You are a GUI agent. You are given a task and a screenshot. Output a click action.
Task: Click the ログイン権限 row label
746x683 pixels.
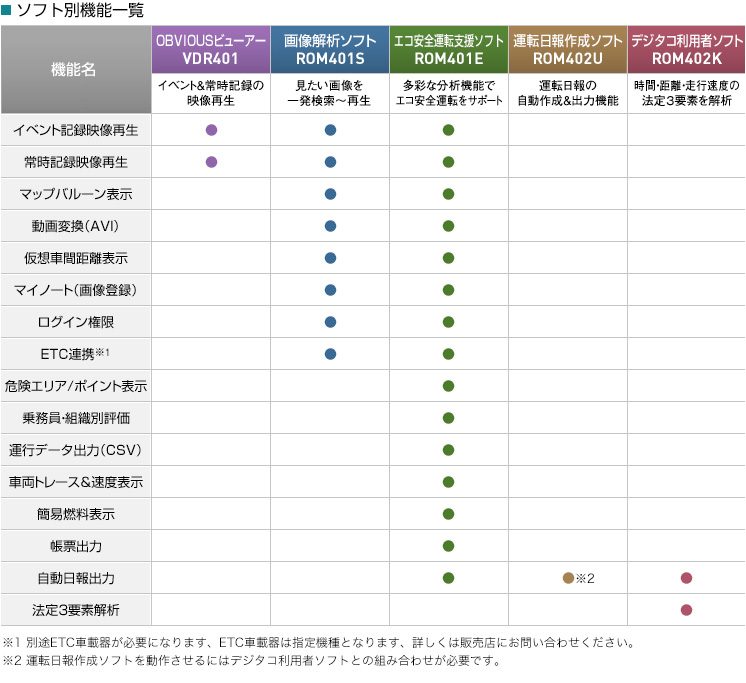pyautogui.click(x=76, y=322)
